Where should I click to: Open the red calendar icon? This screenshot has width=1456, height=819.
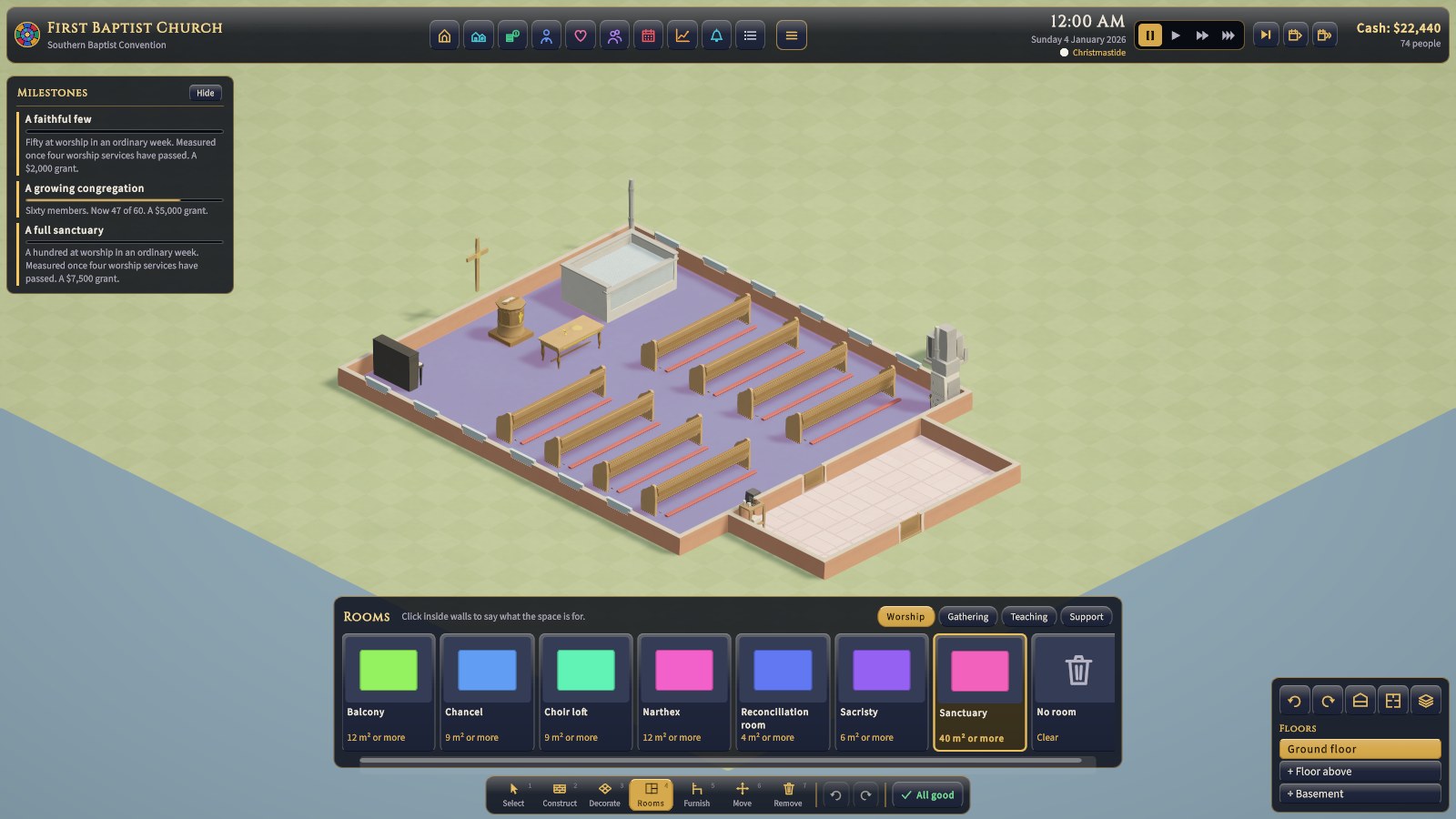click(648, 35)
